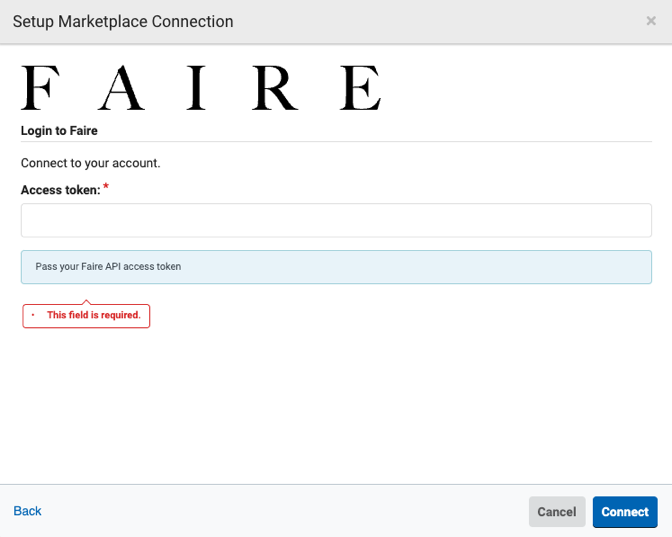Go back using the Back link
This screenshot has height=537, width=672.
pyautogui.click(x=27, y=511)
